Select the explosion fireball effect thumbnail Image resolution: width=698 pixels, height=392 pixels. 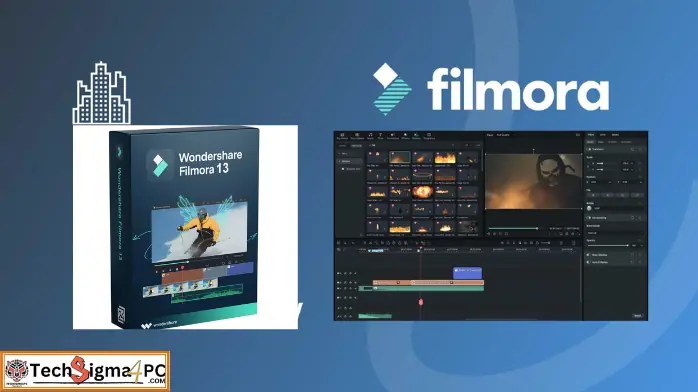click(422, 192)
